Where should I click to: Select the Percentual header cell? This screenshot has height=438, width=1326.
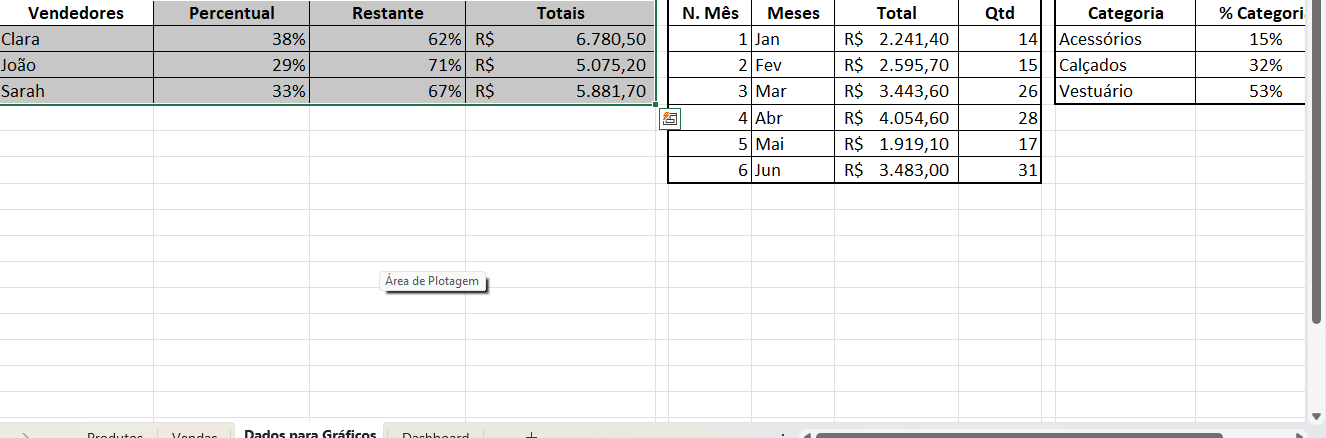232,13
